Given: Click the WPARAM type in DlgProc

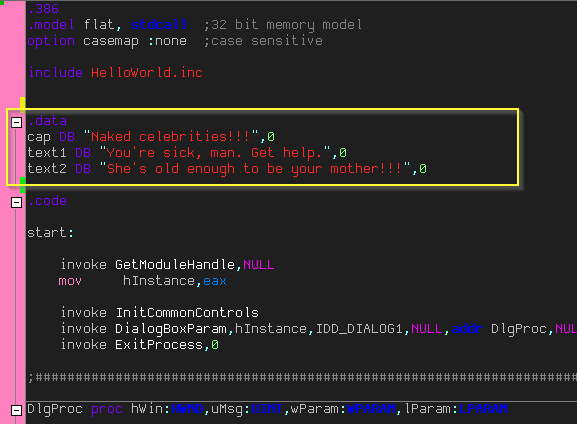Looking at the screenshot, I should [x=371, y=409].
